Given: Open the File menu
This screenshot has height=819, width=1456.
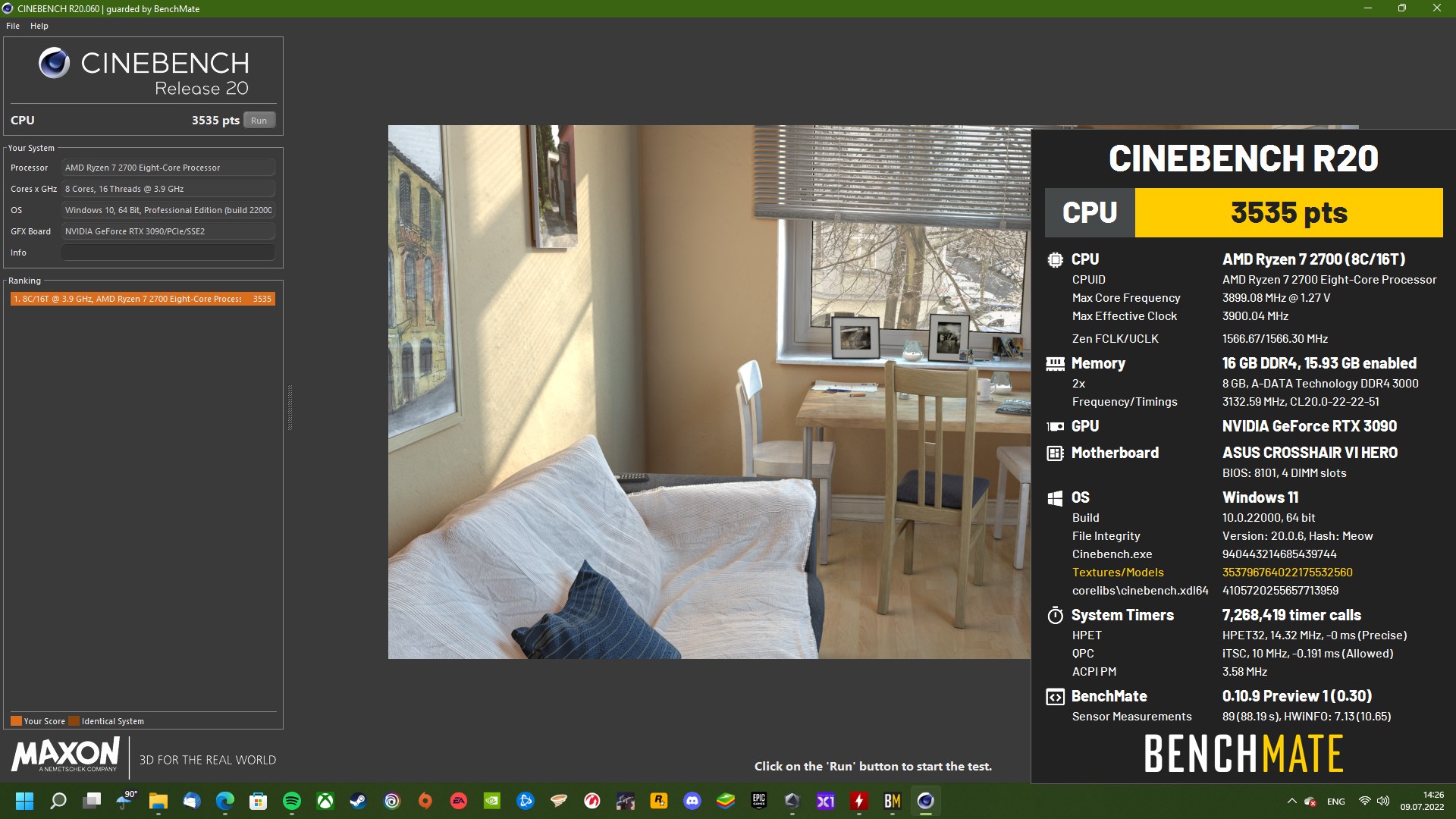Looking at the screenshot, I should pyautogui.click(x=13, y=26).
